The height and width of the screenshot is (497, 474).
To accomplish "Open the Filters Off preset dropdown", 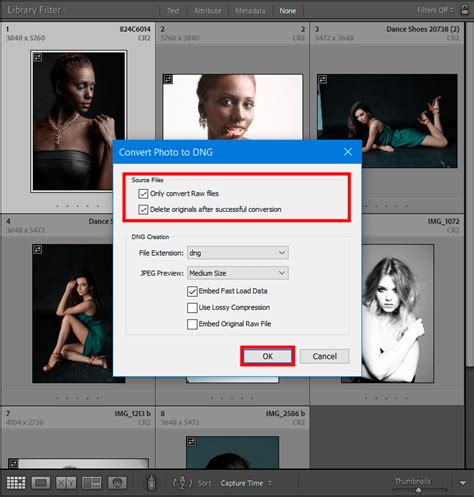I will pyautogui.click(x=435, y=10).
